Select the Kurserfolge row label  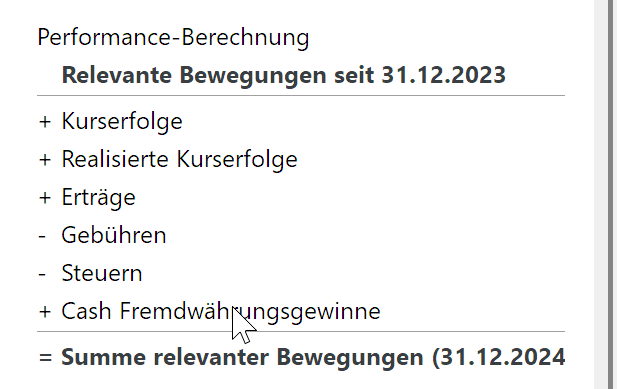pos(122,121)
